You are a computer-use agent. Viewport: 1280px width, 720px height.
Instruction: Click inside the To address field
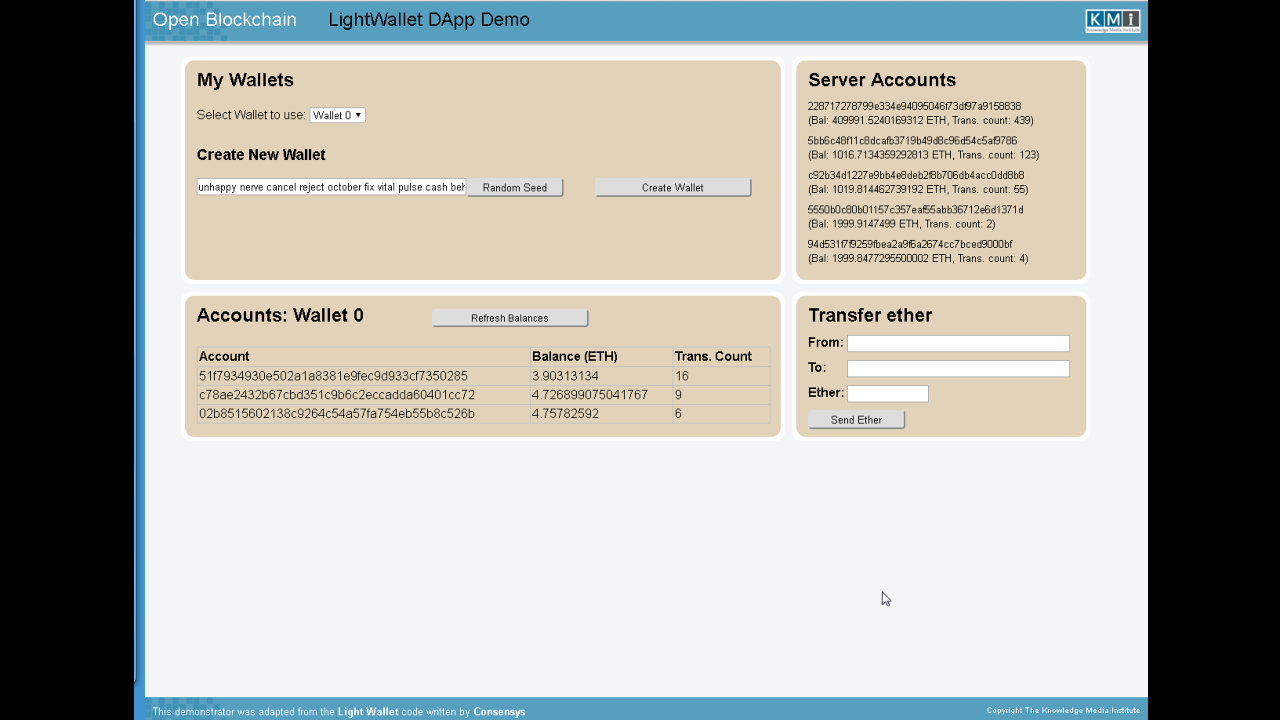pyautogui.click(x=958, y=368)
